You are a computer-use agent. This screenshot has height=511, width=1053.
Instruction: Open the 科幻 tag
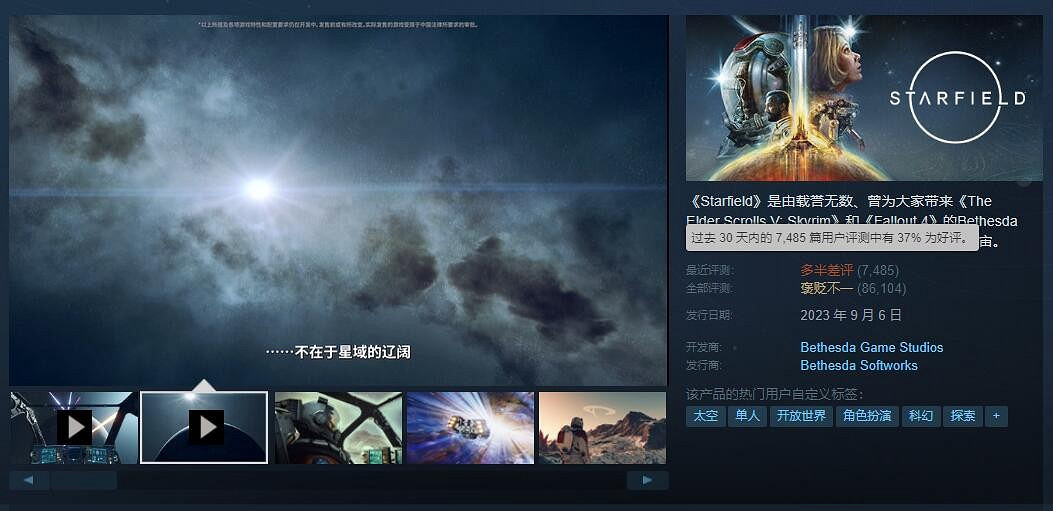click(921, 416)
